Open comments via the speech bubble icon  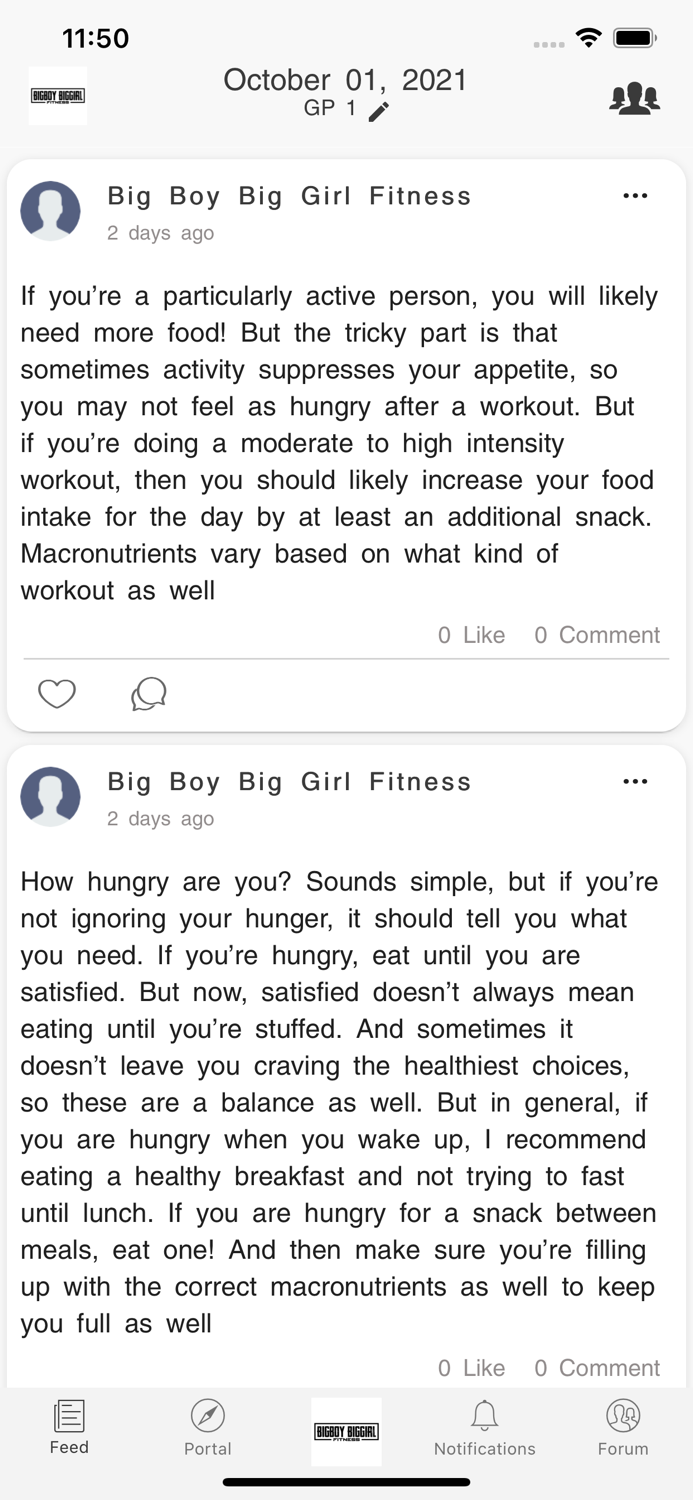(148, 693)
